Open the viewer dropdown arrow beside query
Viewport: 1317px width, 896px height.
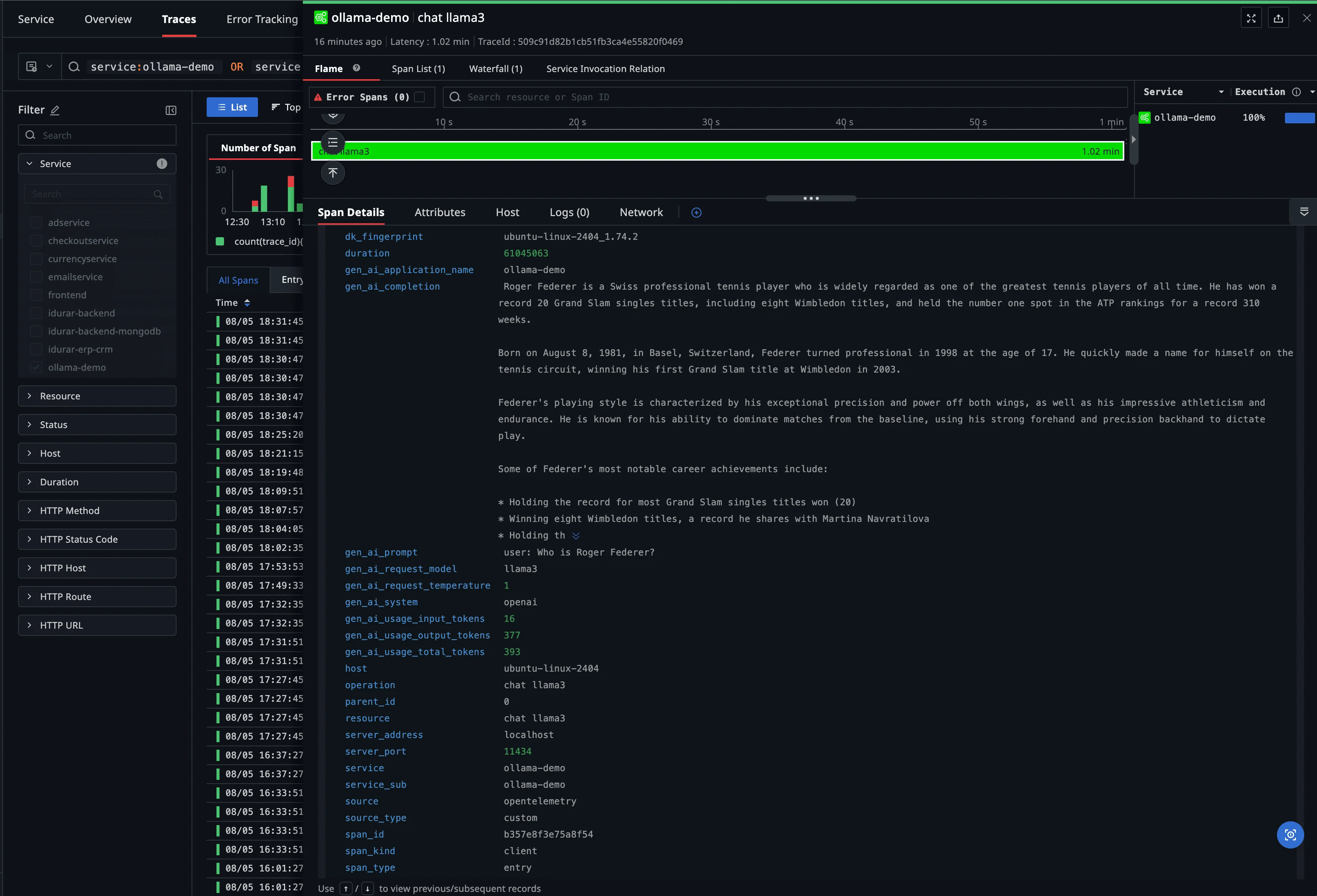49,67
